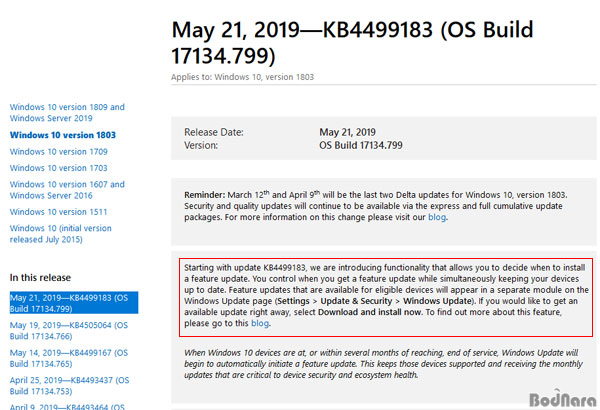Click the 'In this release' heading
Screen dimensions: 600x410
click(x=40, y=278)
